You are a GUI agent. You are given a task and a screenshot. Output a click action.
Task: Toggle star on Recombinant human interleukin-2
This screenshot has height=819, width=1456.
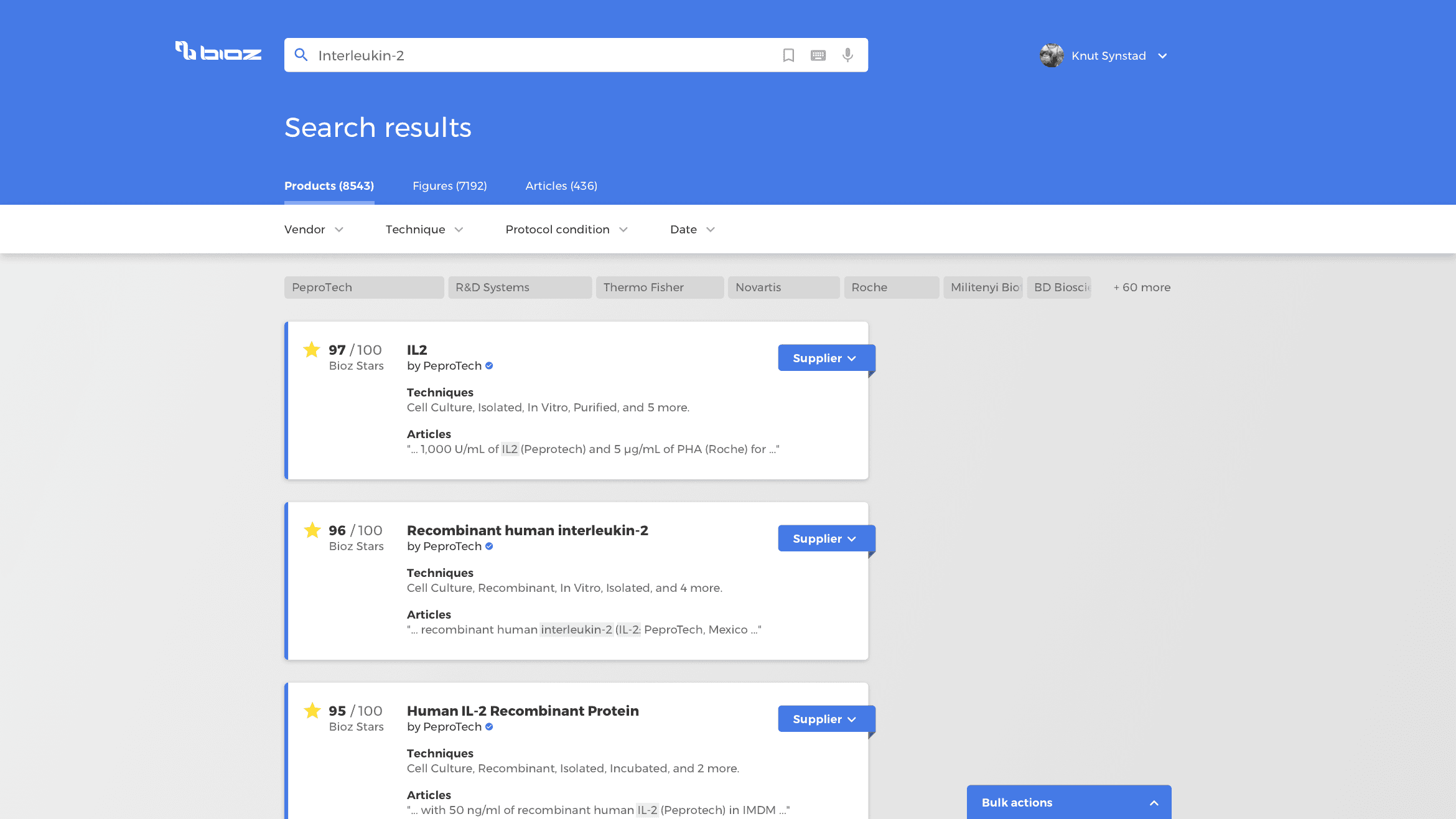[x=312, y=530]
